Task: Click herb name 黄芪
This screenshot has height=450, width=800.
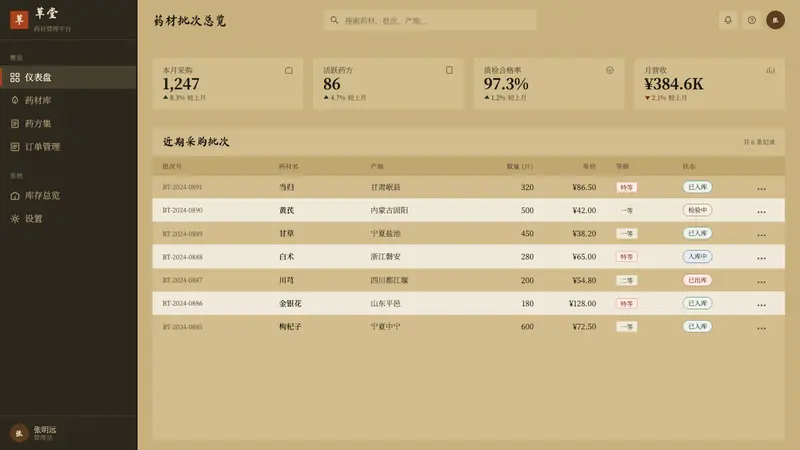Action: 286,210
